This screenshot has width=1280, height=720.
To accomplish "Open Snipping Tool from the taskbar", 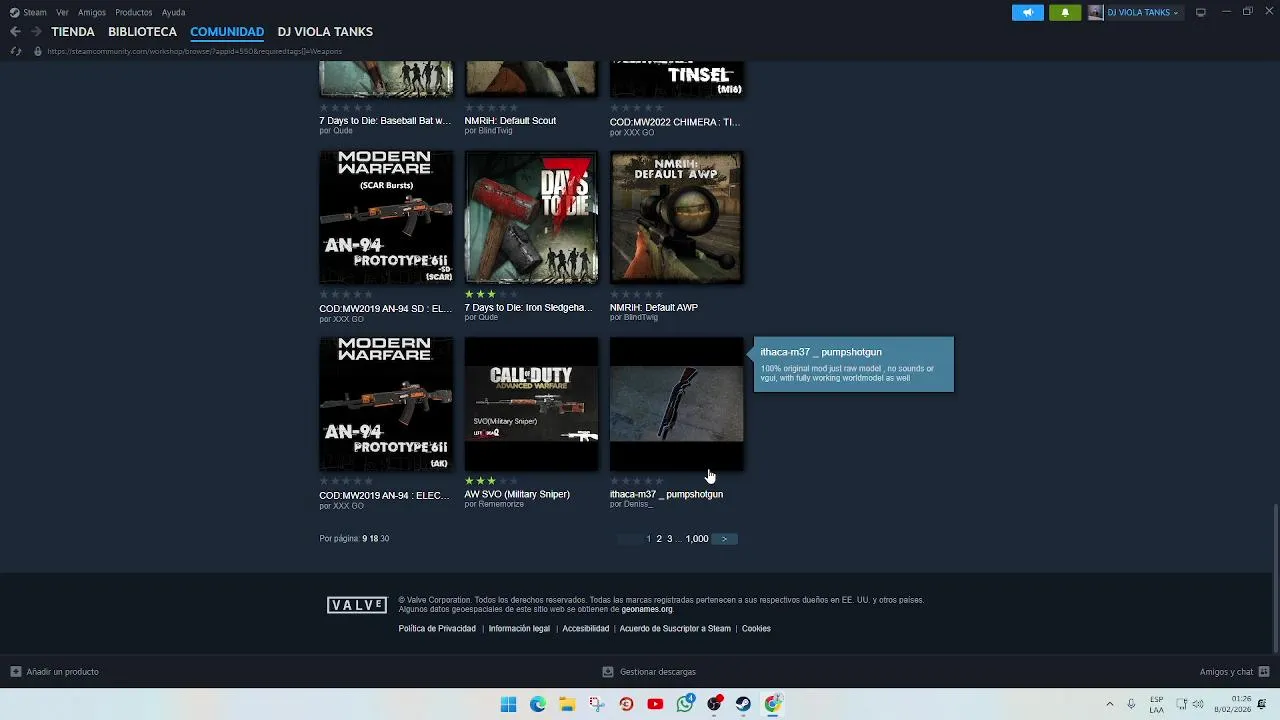I will pyautogui.click(x=597, y=704).
